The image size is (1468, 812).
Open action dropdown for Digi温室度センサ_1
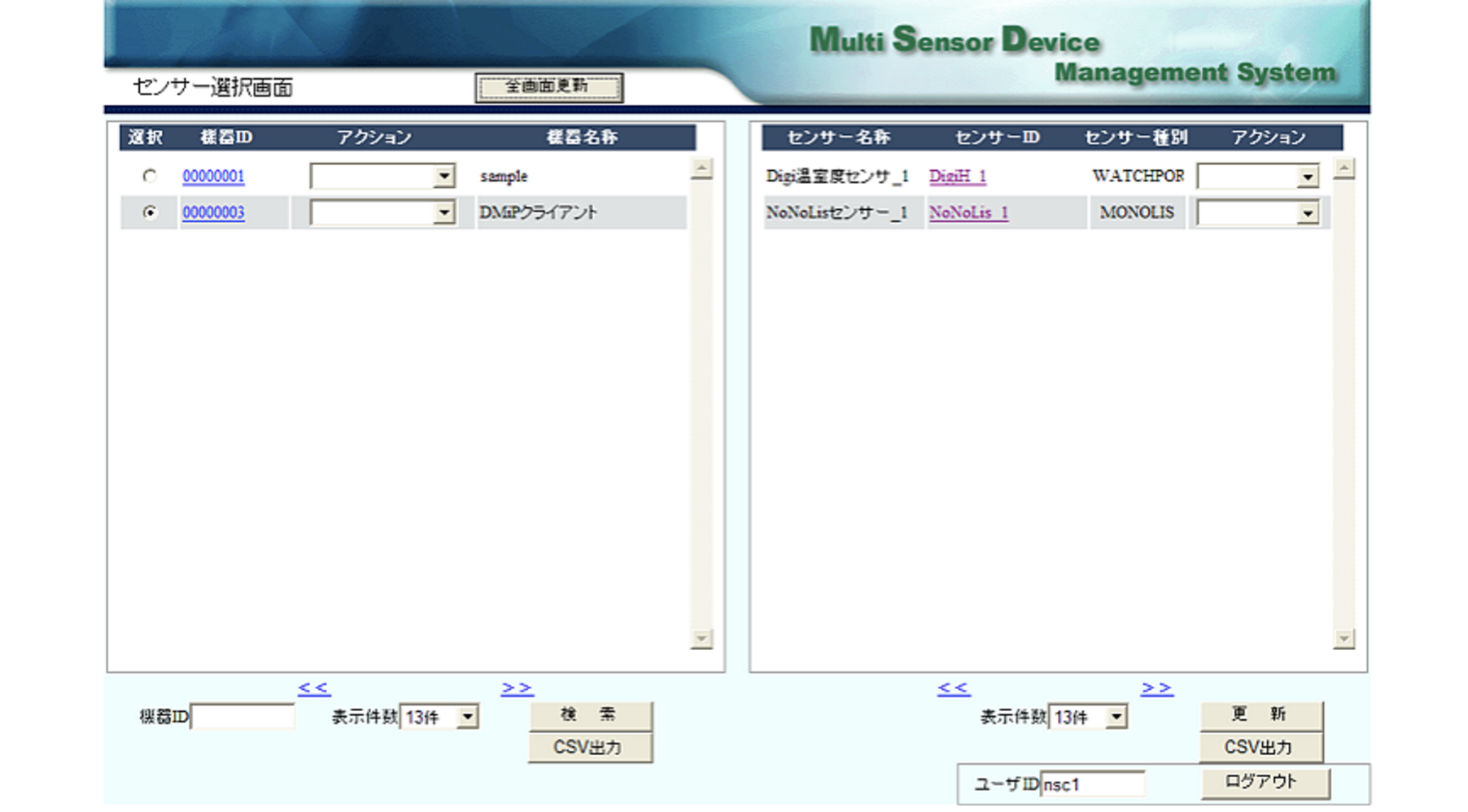[1258, 177]
